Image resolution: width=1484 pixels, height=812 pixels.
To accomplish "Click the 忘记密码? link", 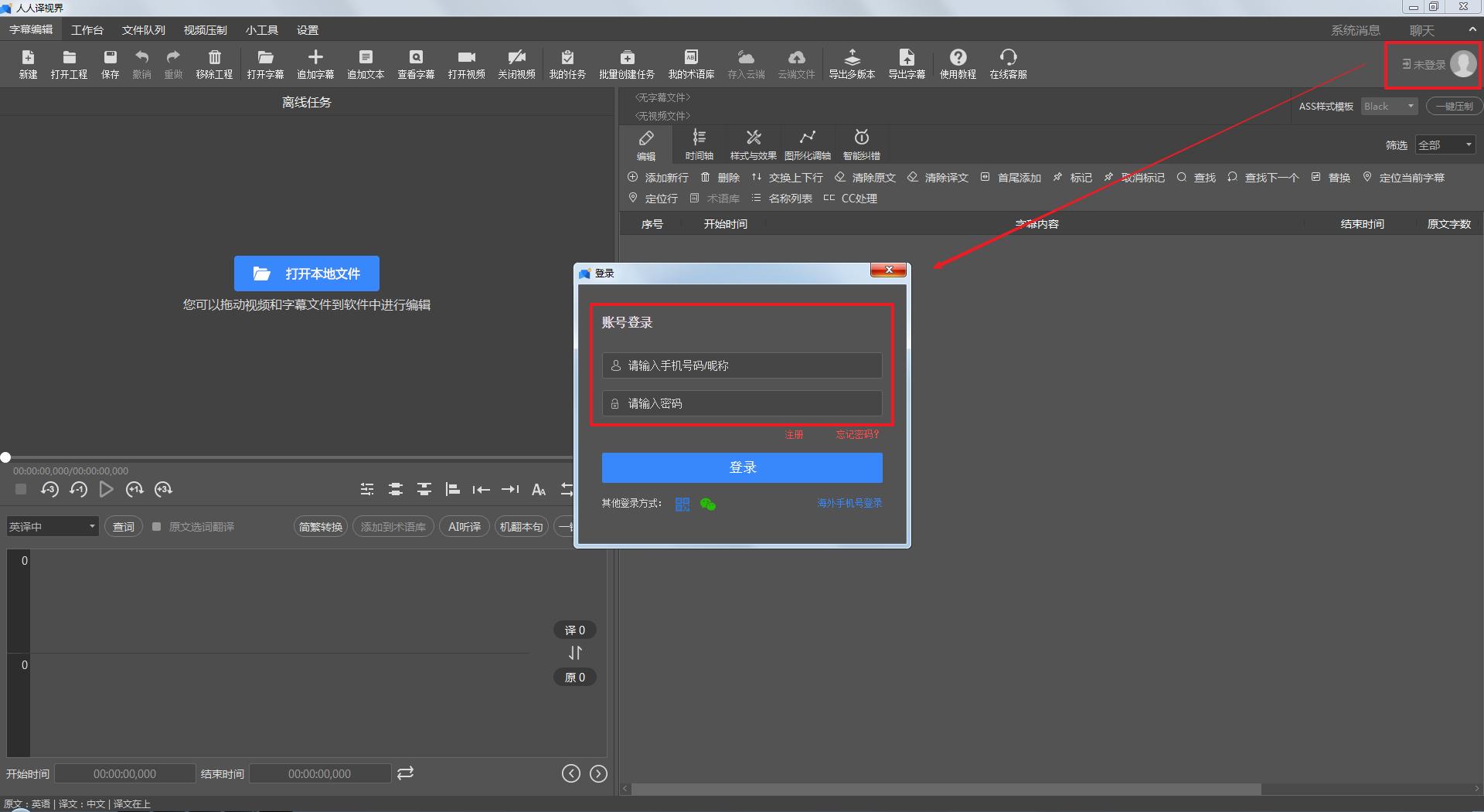I will [857, 435].
